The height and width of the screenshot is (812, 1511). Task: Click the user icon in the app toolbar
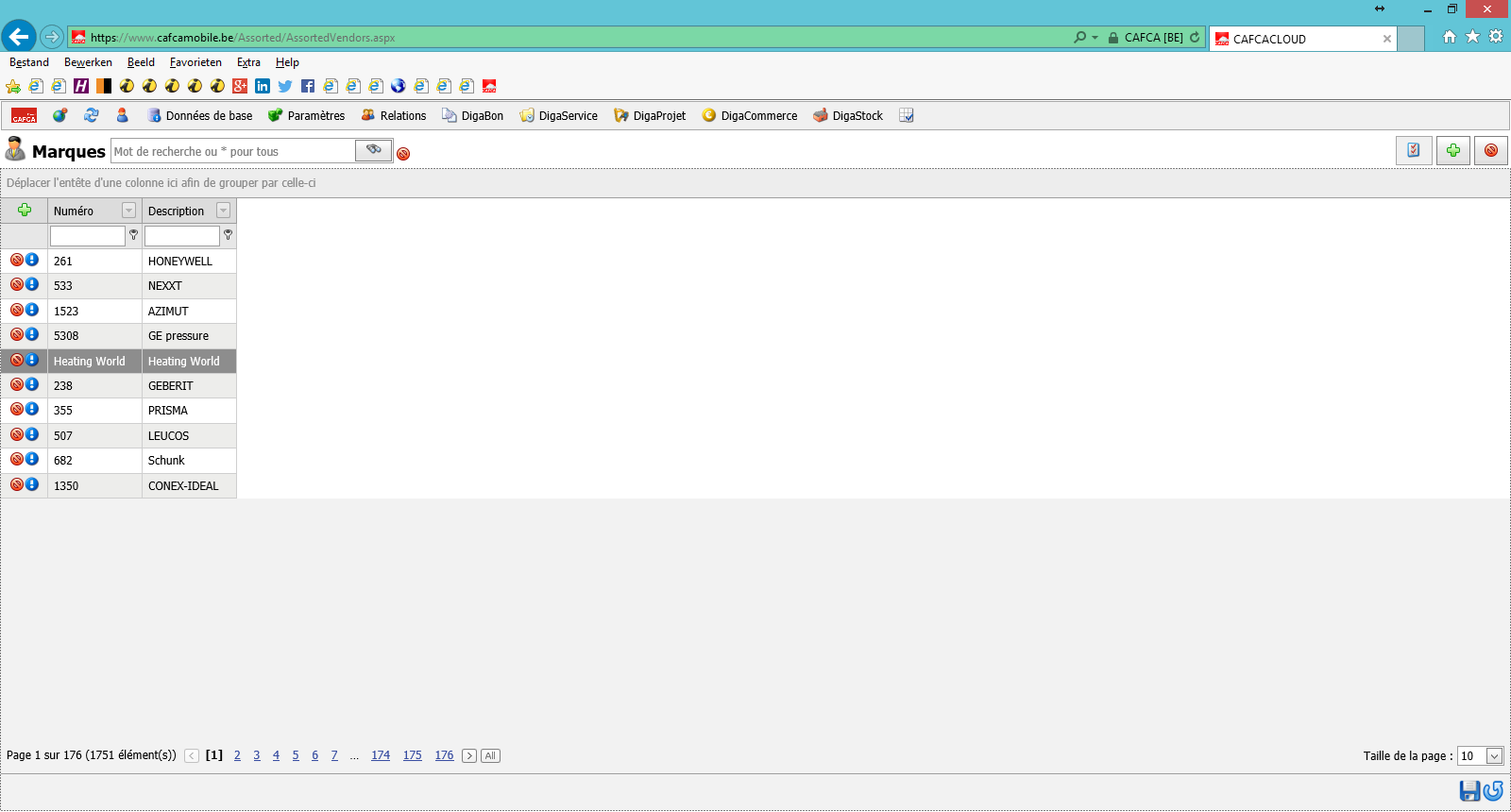click(x=122, y=115)
